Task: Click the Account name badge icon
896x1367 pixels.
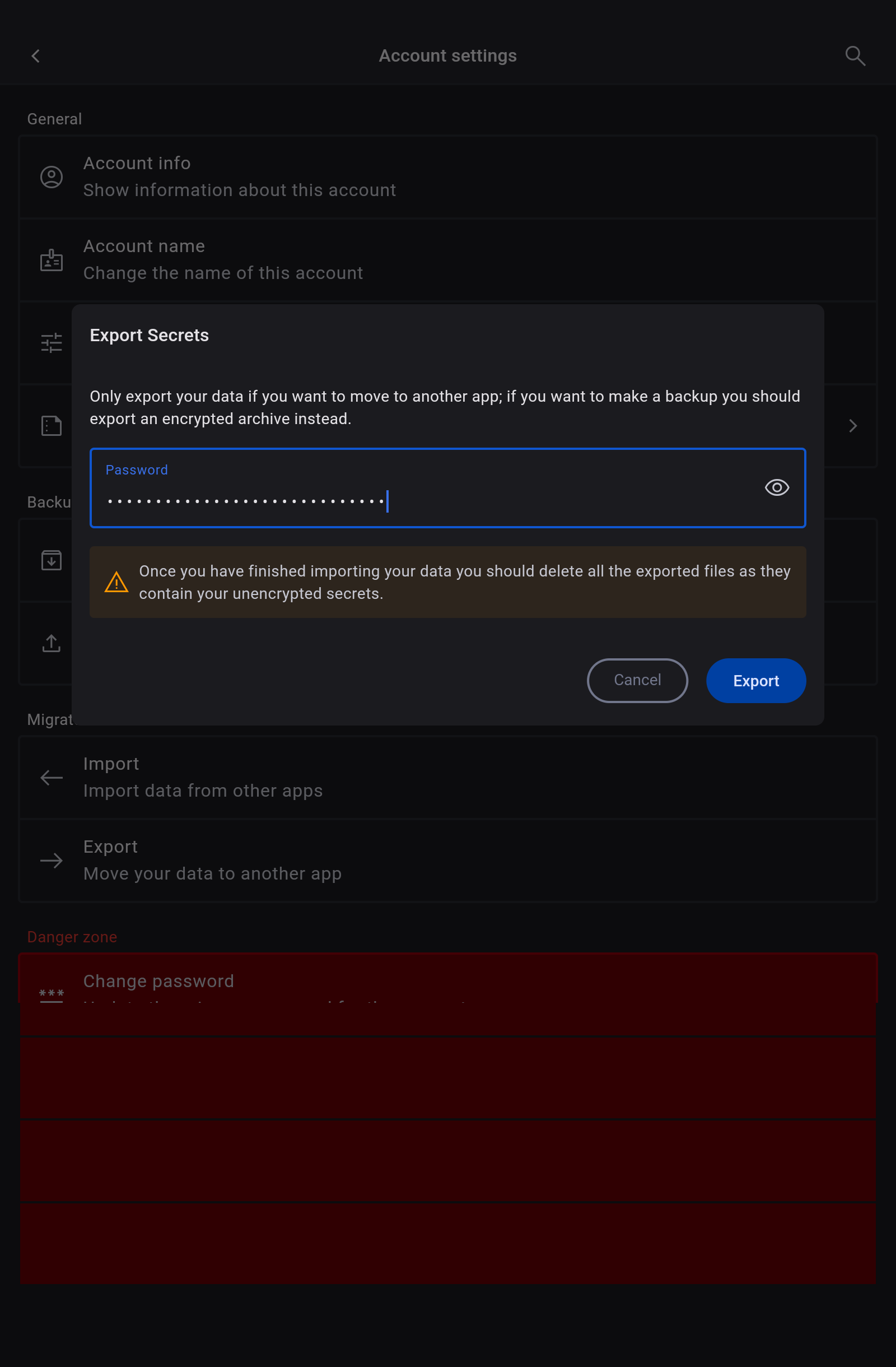Action: (52, 260)
